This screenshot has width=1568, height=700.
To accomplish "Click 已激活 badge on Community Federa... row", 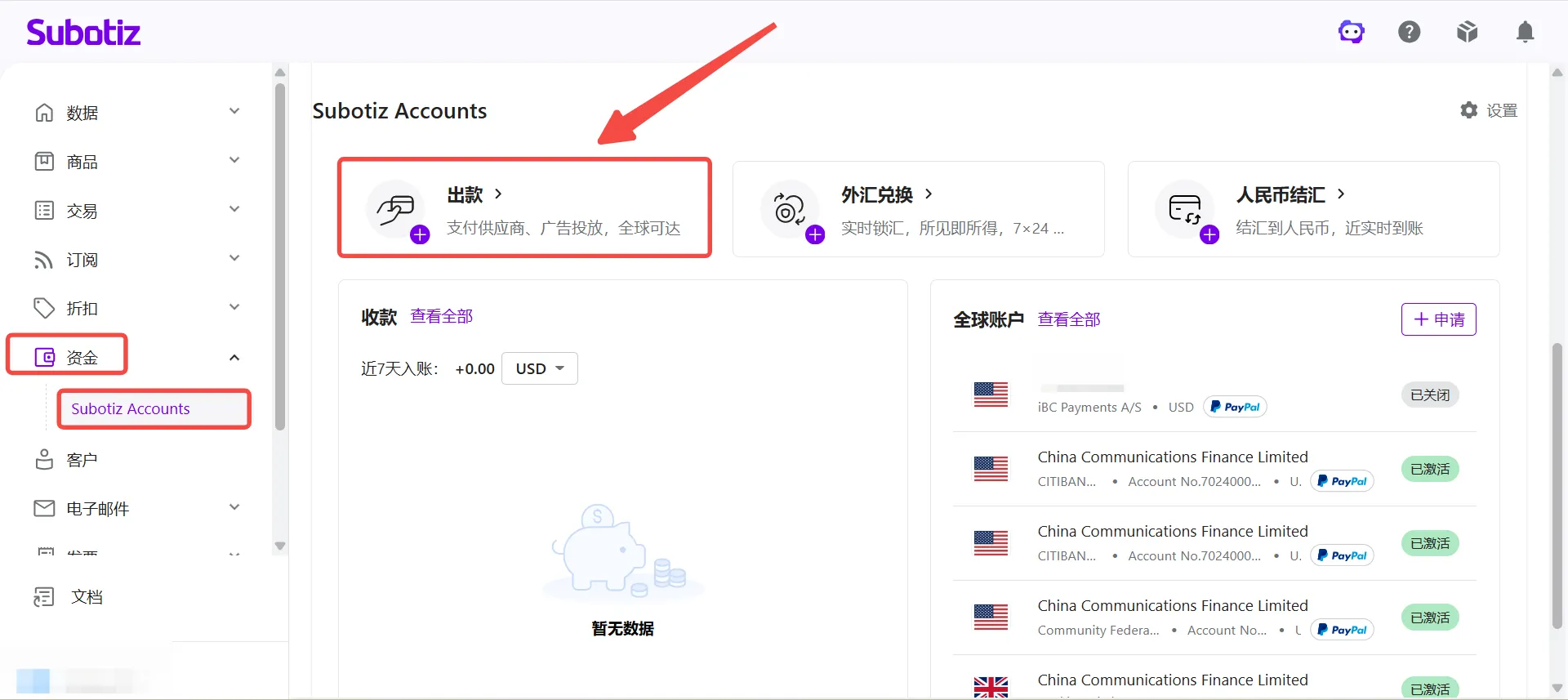I will (x=1430, y=618).
